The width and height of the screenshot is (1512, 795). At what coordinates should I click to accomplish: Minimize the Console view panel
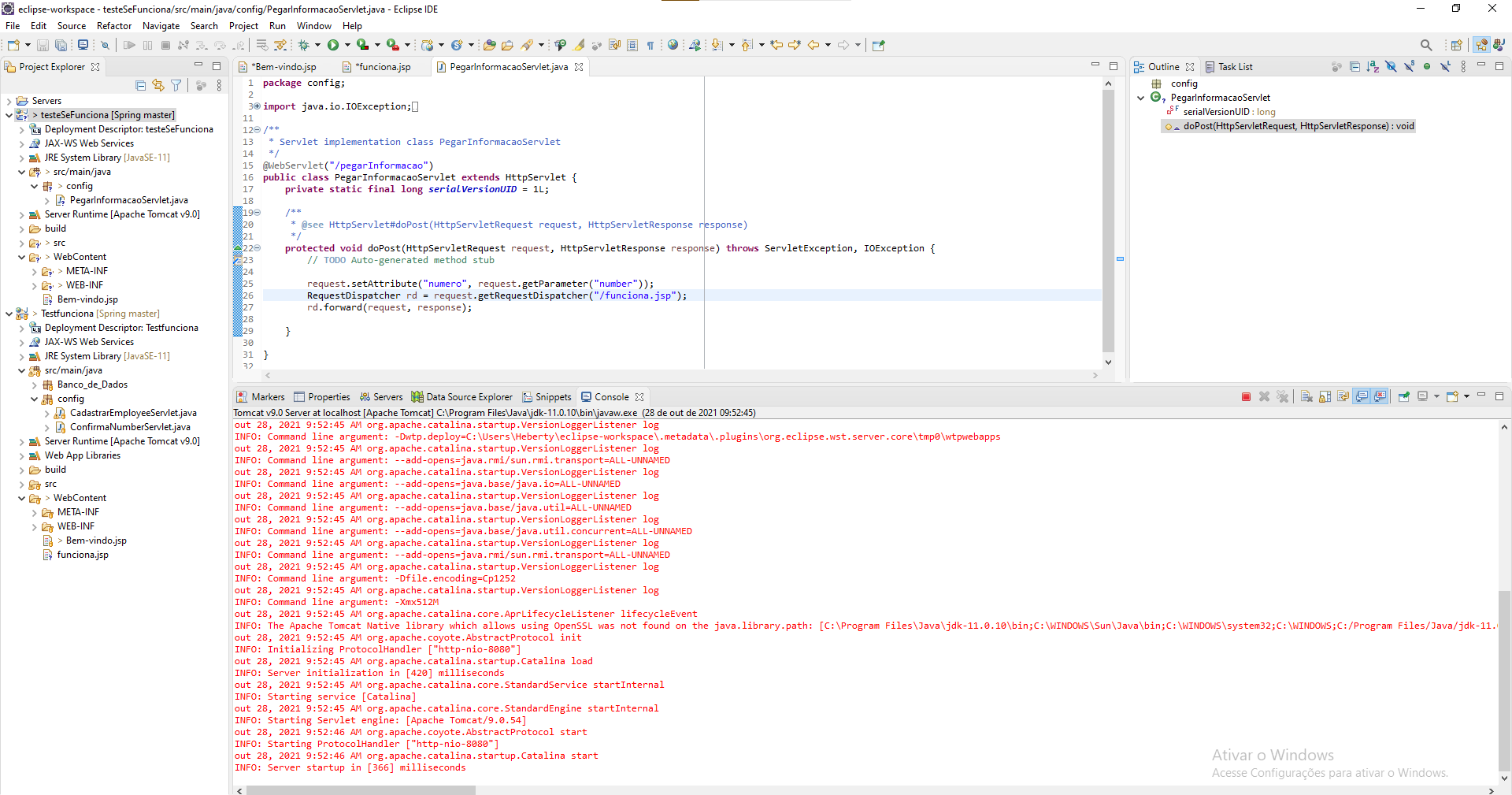(1480, 396)
